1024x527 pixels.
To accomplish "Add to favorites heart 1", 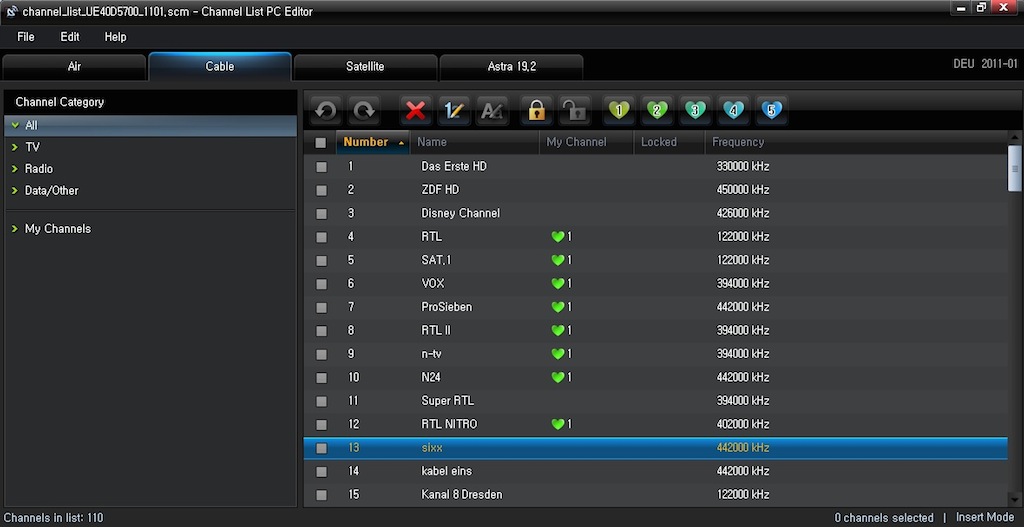I will tap(619, 110).
